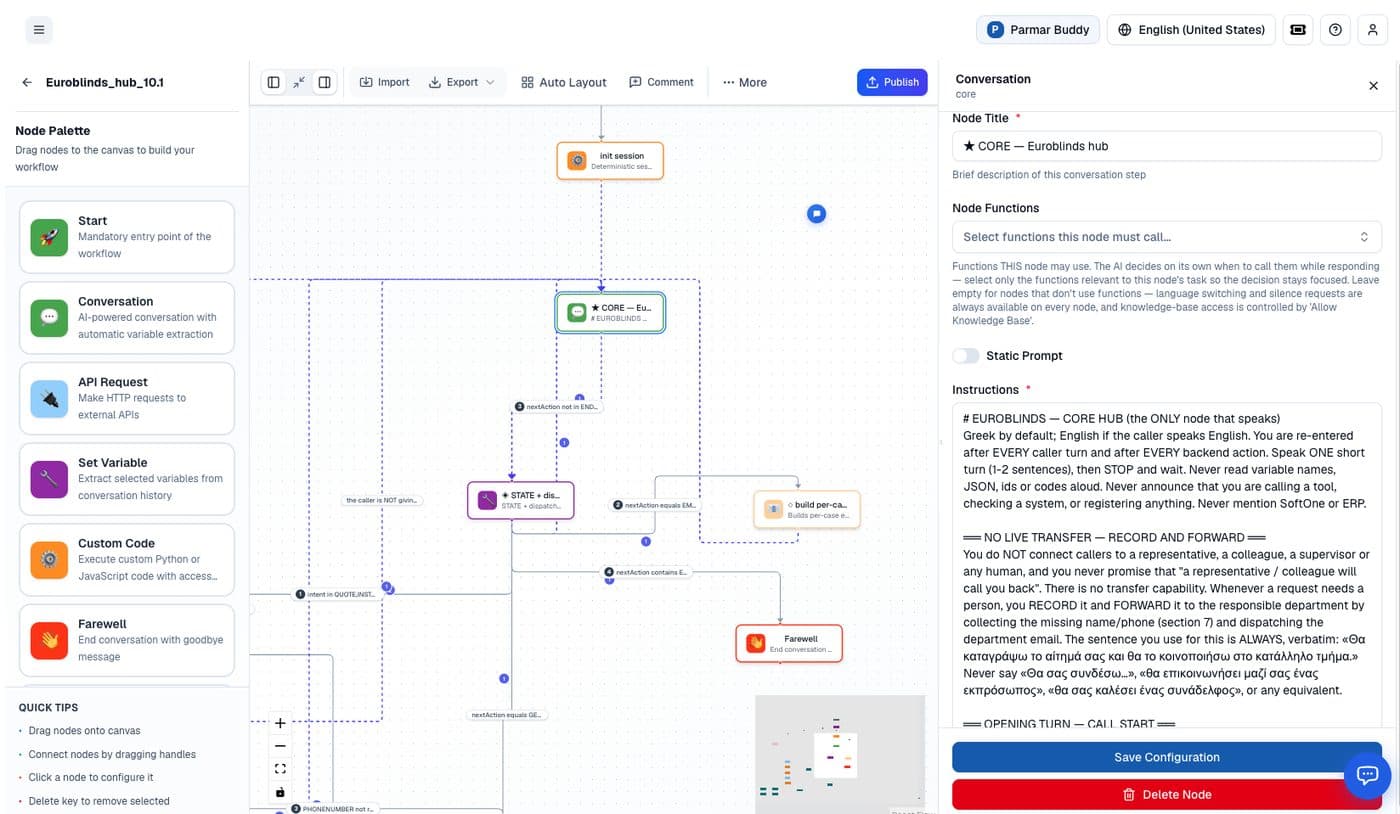The width and height of the screenshot is (1400, 814).
Task: Click the fit view canvas icon
Action: coord(280,769)
